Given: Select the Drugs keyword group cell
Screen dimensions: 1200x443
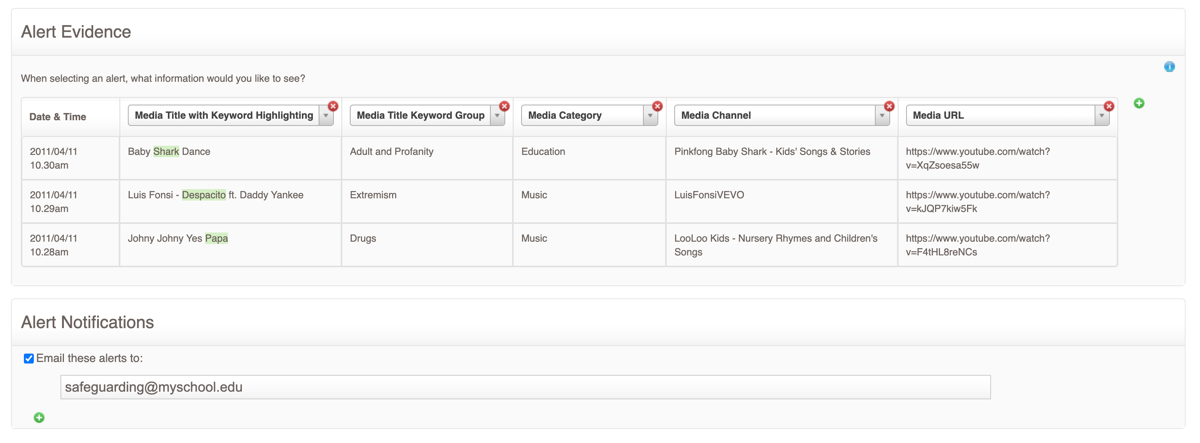Looking at the screenshot, I should 427,245.
